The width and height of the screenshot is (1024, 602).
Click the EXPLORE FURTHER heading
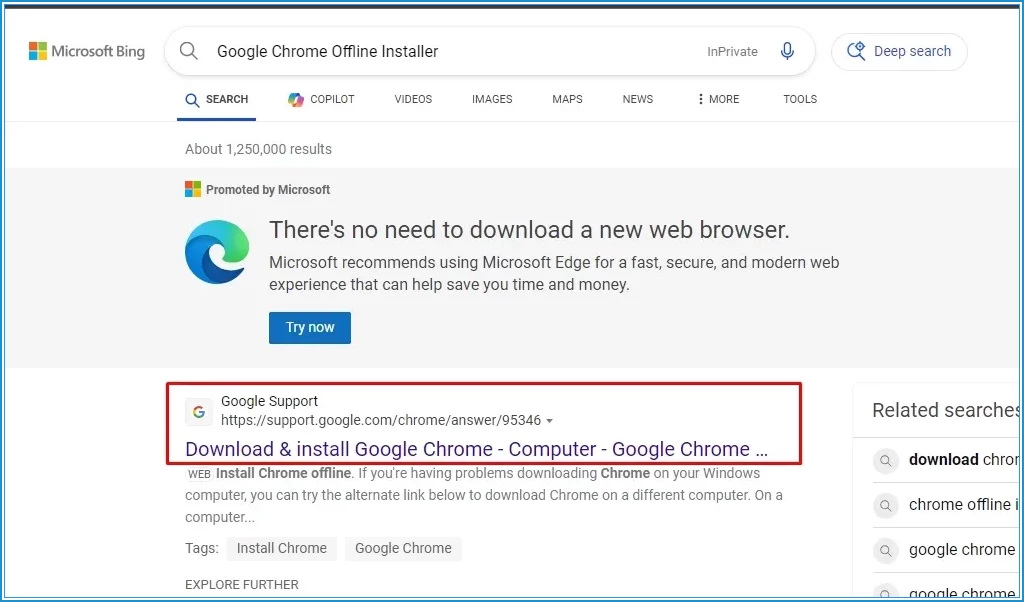coord(242,584)
